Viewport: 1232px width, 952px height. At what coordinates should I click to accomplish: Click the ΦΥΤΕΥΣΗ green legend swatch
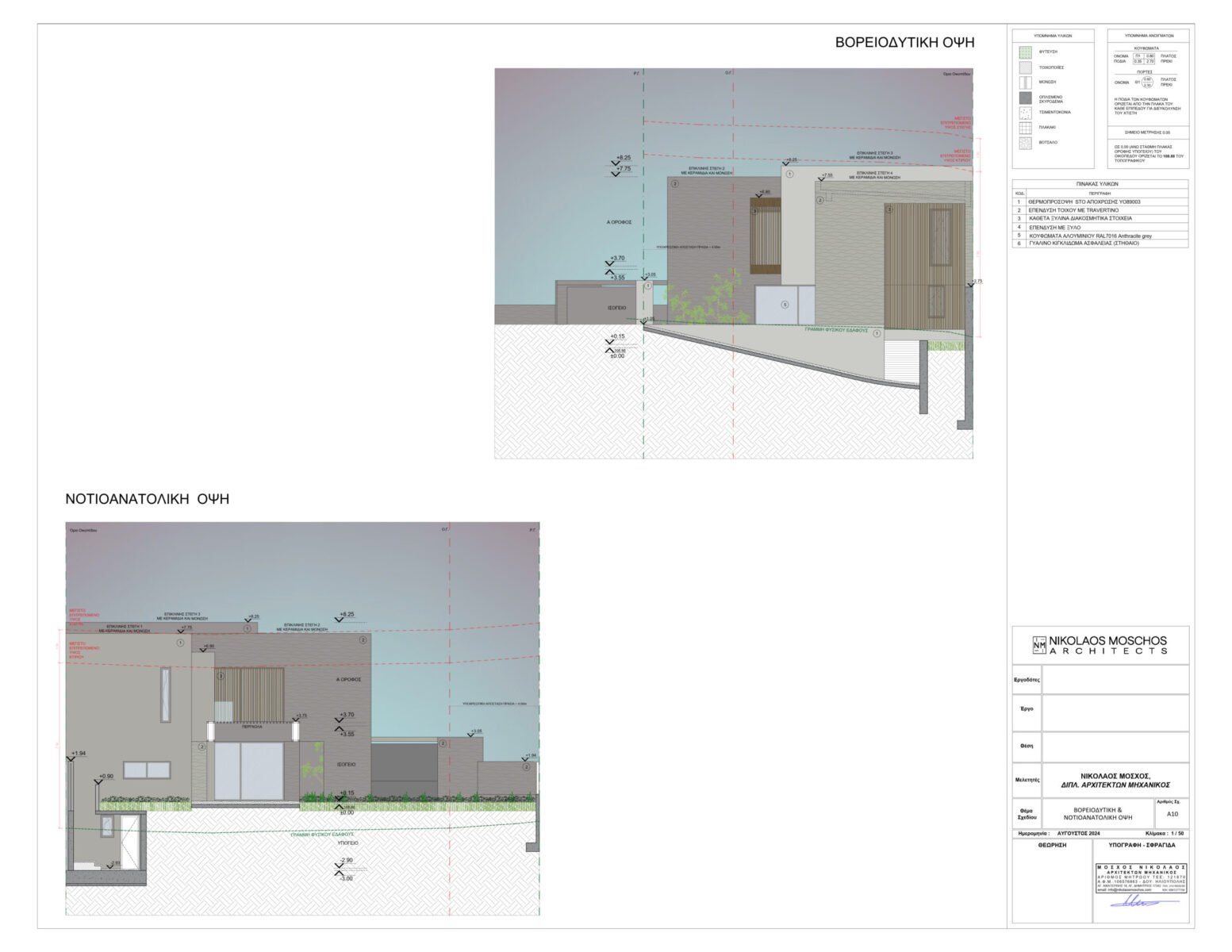(1025, 52)
